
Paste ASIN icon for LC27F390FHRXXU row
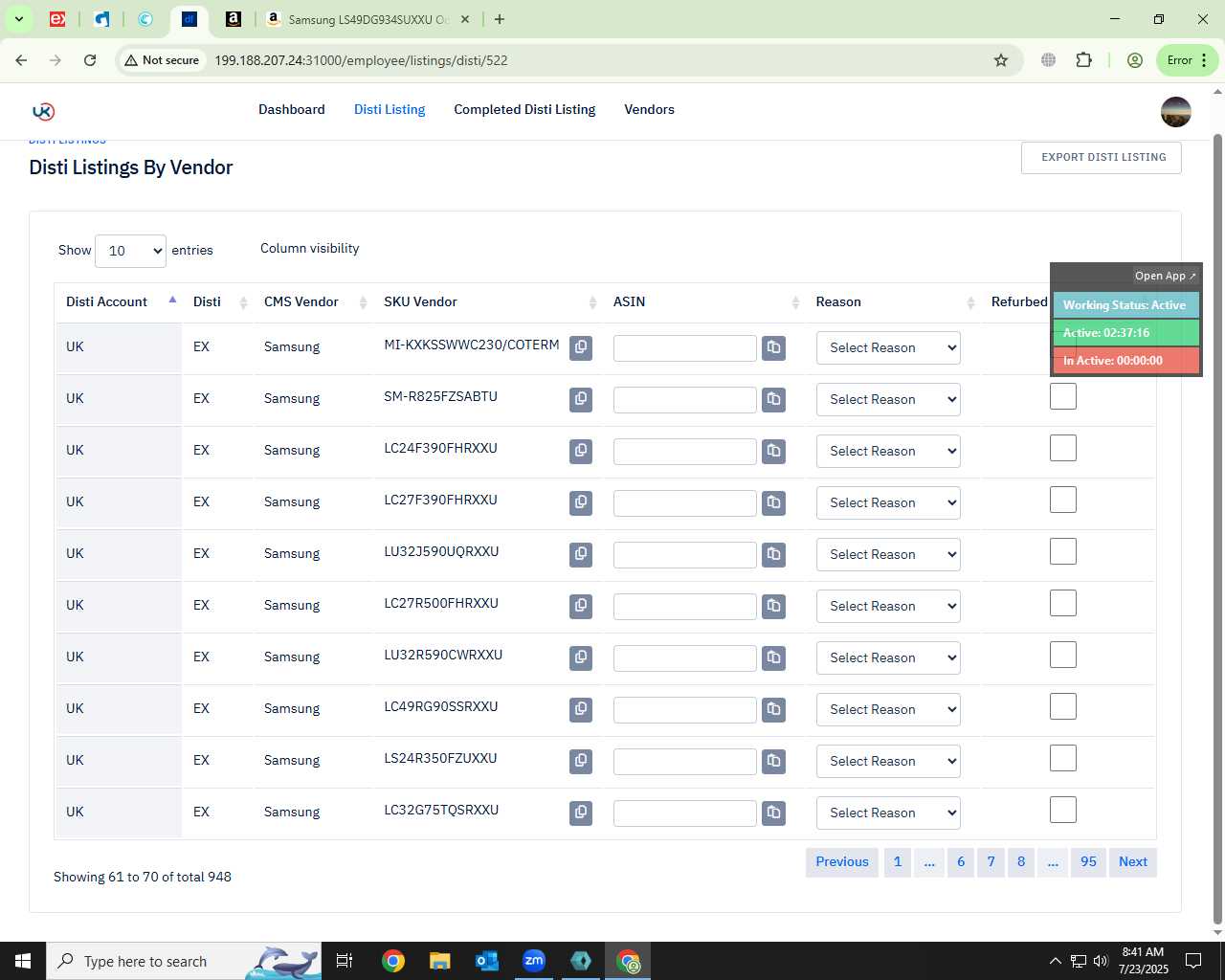(774, 502)
